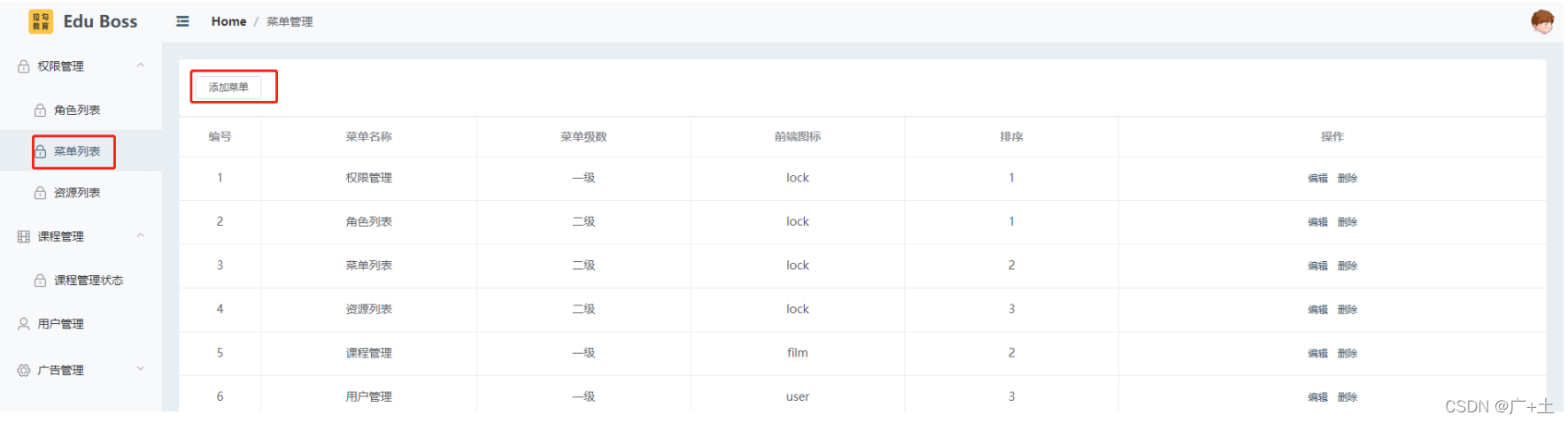
Task: Edit the 权限管理 row
Action: [x=1317, y=178]
